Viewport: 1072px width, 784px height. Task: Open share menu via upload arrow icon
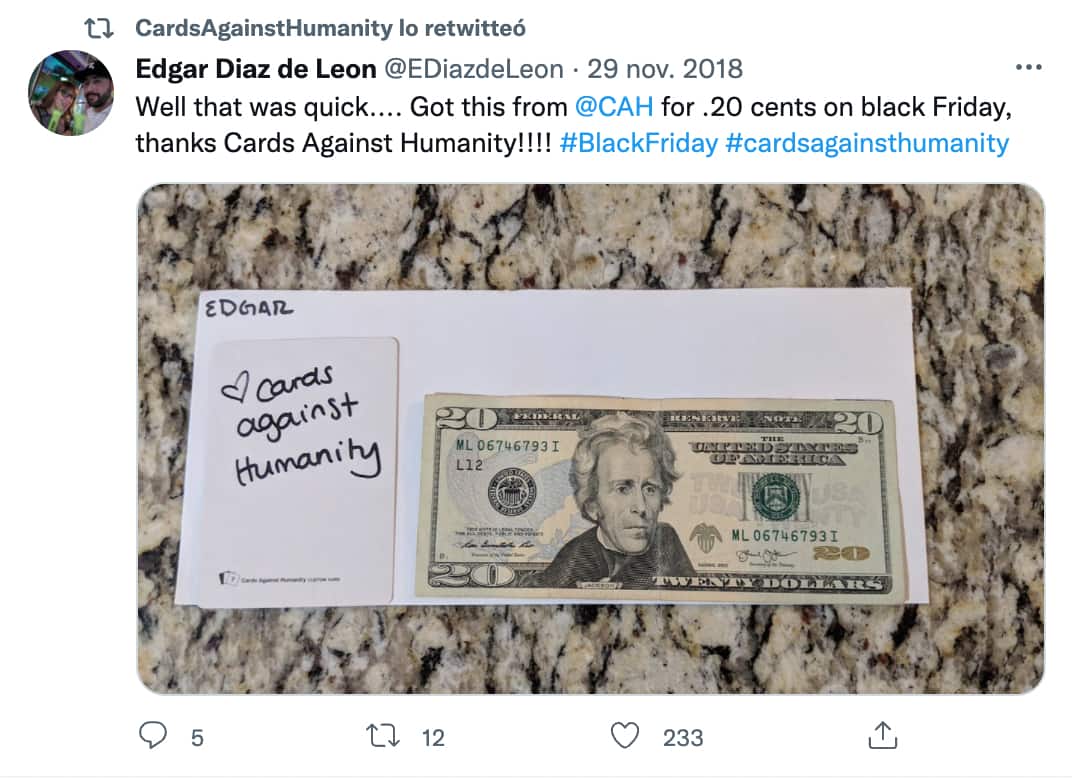(883, 735)
